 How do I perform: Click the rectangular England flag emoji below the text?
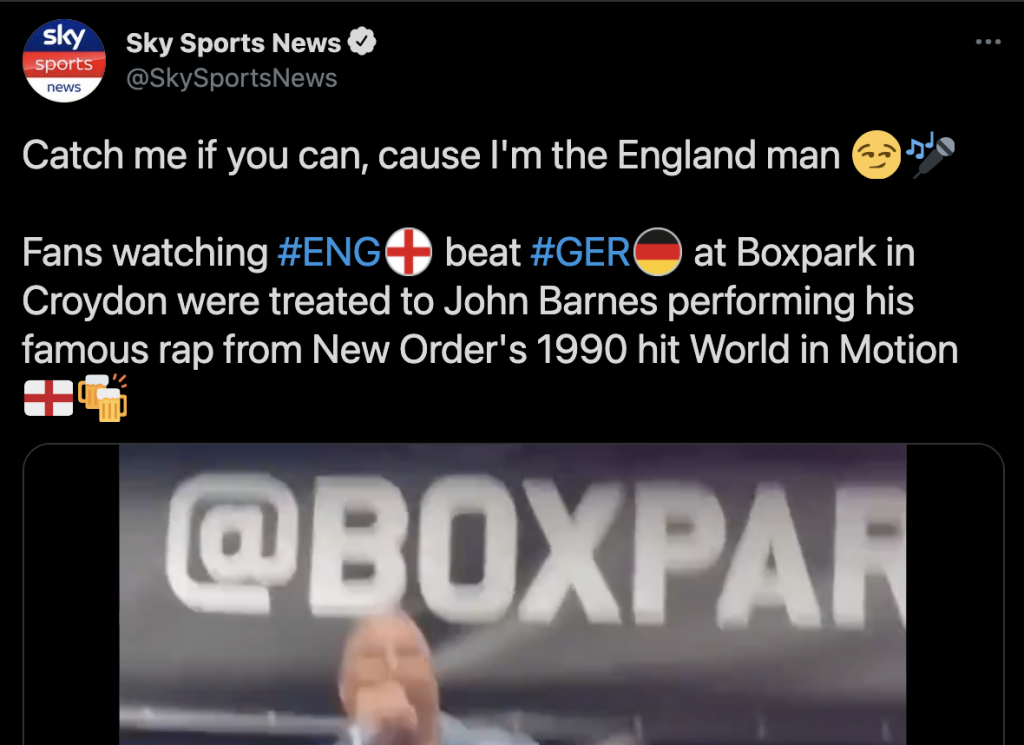[48, 398]
